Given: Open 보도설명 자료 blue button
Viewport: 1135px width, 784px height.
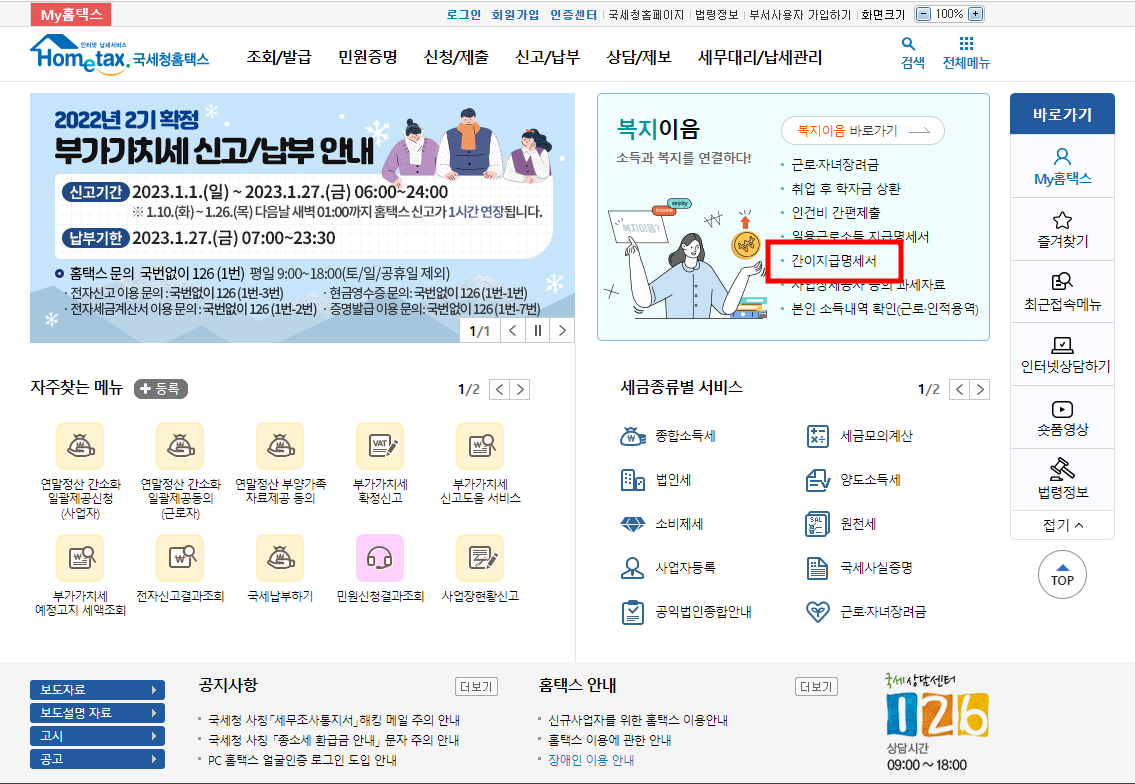Looking at the screenshot, I should [97, 713].
